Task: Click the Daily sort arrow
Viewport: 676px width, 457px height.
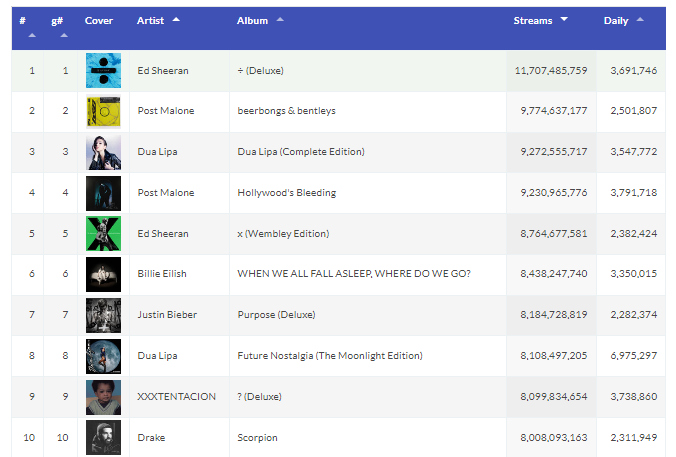Action: tap(640, 19)
